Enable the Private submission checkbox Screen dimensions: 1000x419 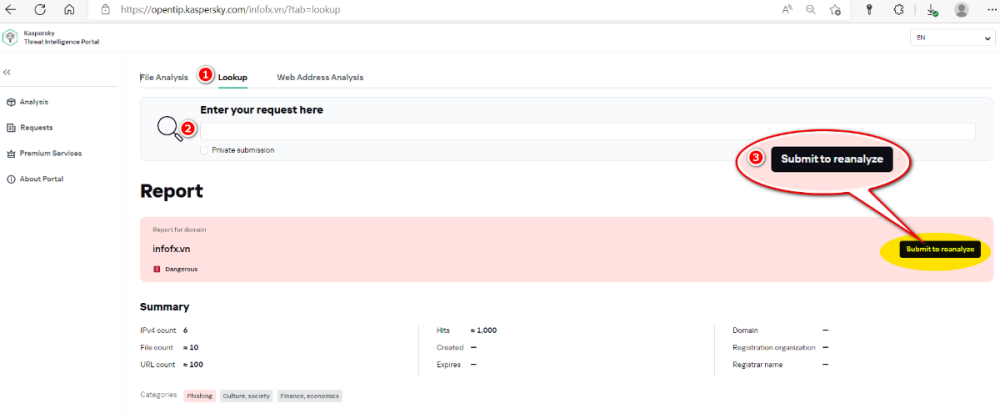tap(204, 151)
